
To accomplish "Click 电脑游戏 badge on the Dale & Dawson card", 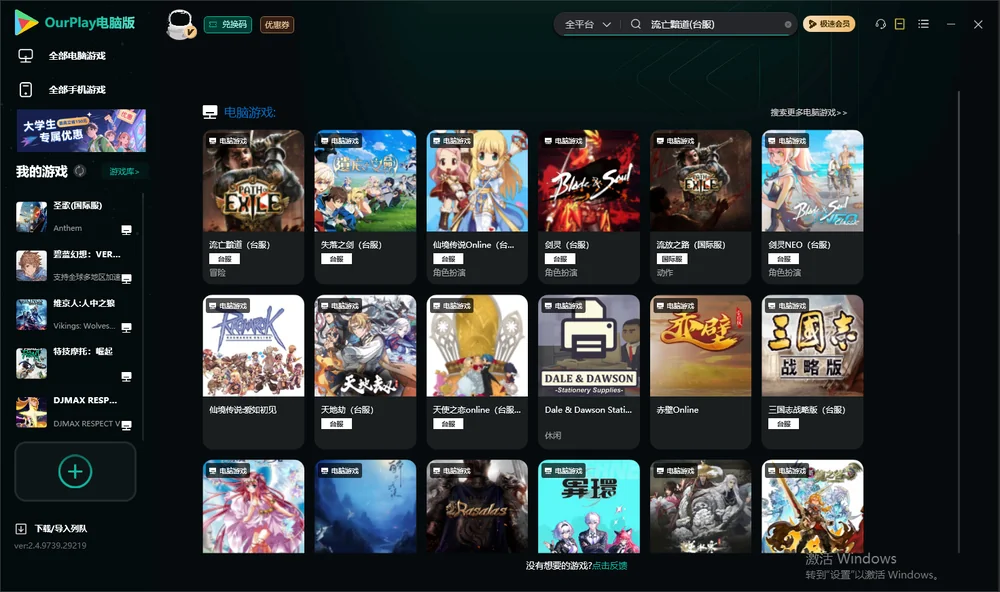I will [x=562, y=306].
